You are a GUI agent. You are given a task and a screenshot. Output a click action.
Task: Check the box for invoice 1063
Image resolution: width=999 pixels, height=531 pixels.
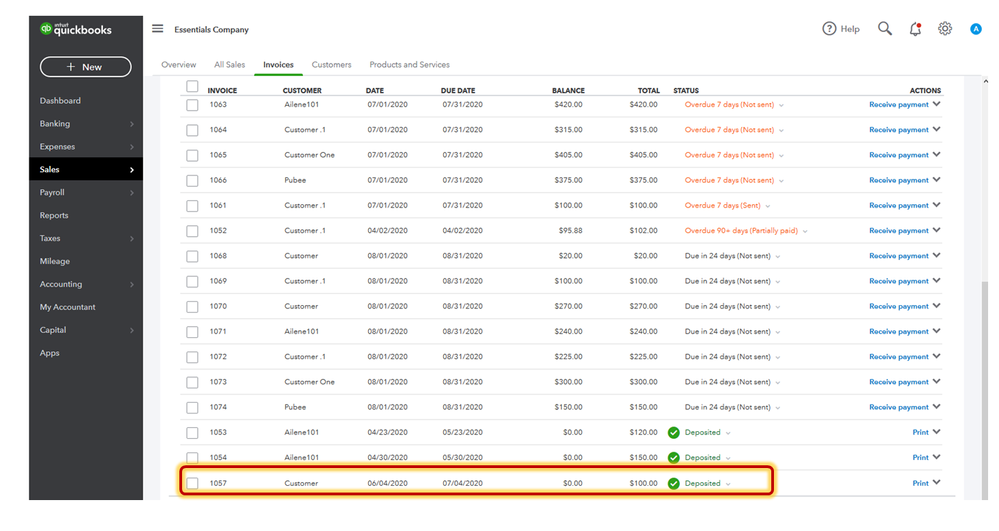click(x=192, y=105)
